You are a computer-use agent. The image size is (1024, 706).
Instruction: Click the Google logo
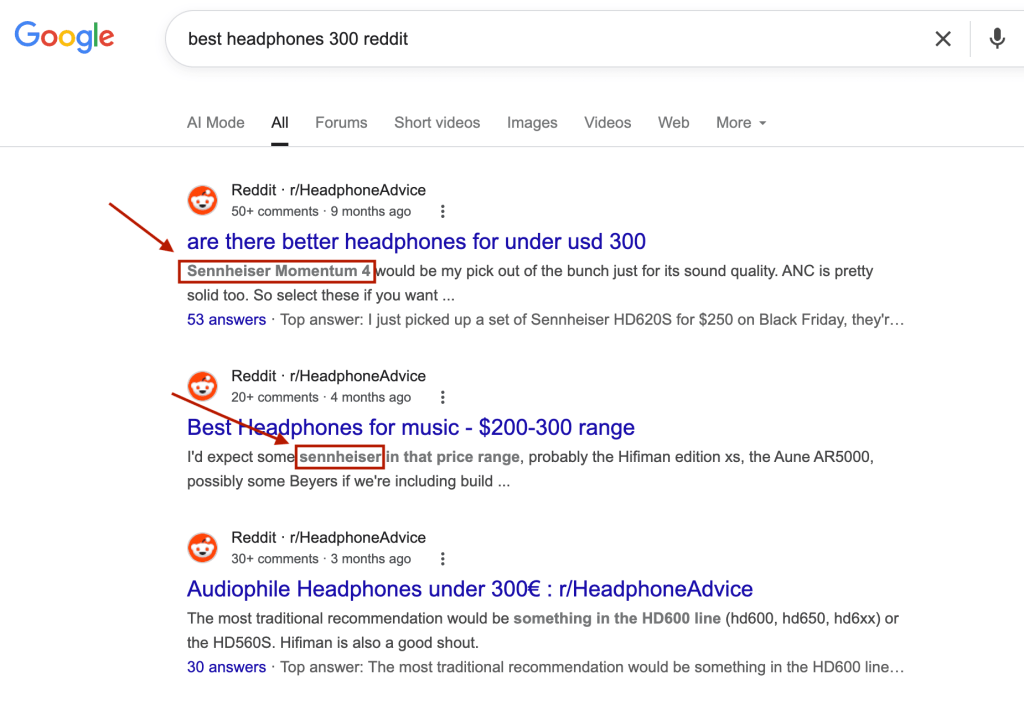click(x=64, y=37)
